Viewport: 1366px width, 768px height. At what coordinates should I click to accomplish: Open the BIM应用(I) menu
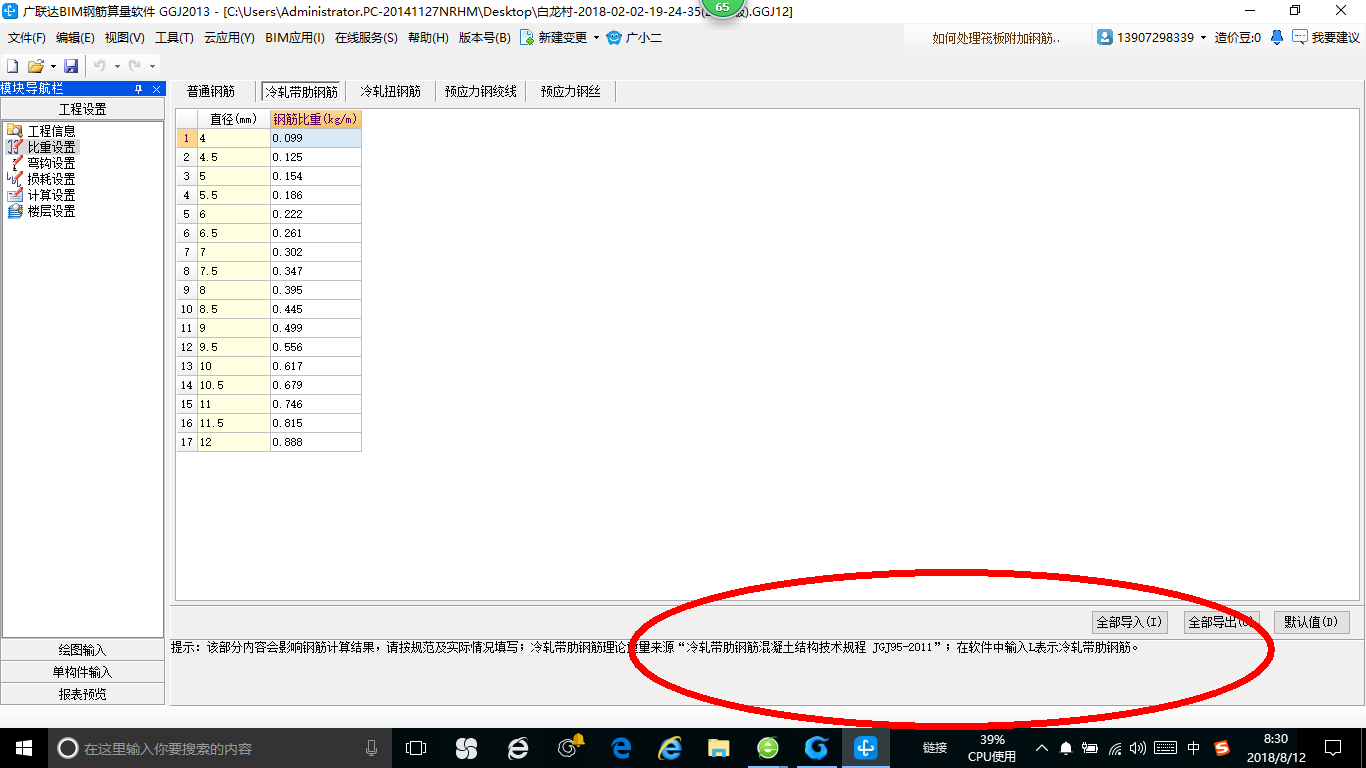(x=295, y=38)
